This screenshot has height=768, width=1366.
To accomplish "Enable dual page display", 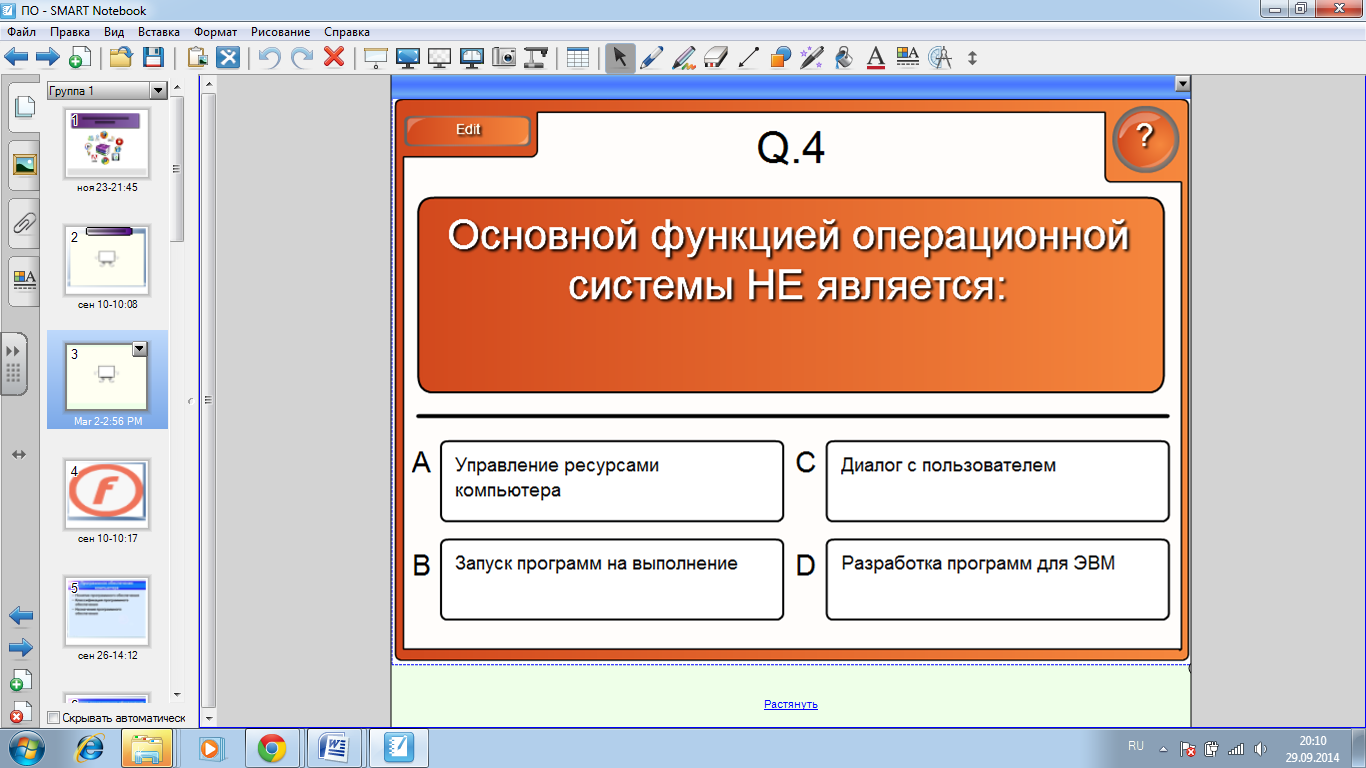I will point(472,57).
